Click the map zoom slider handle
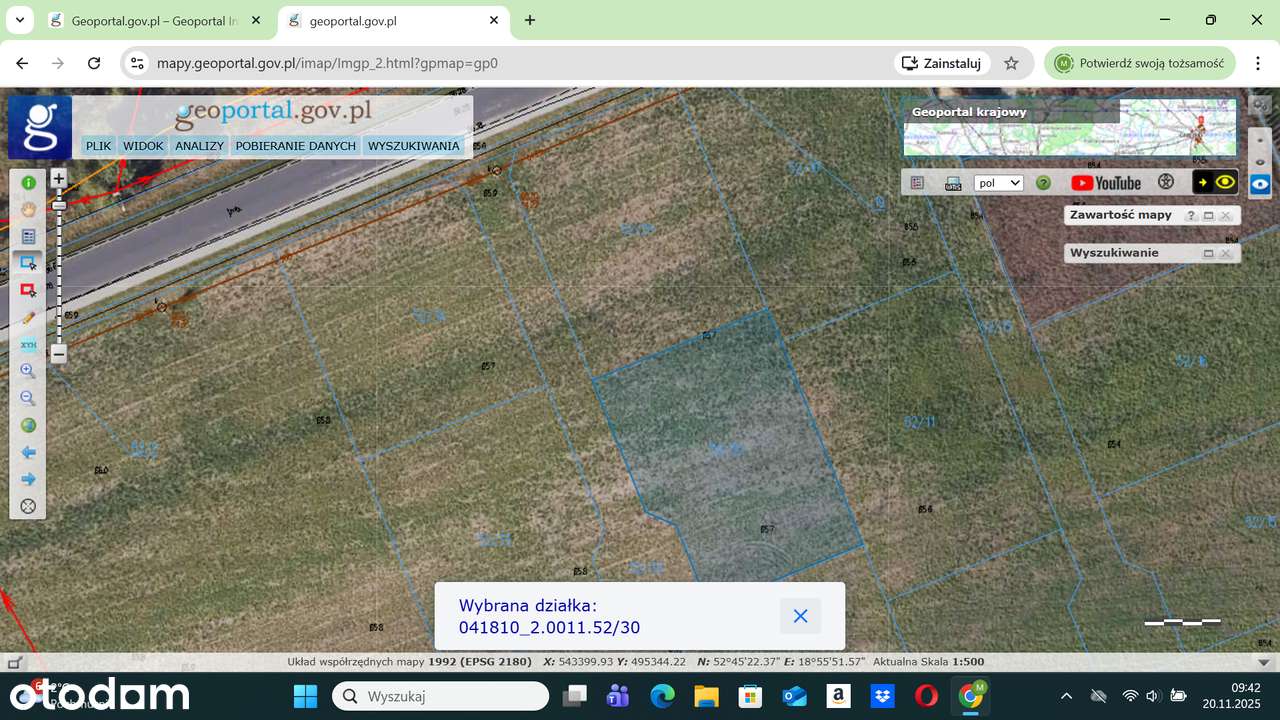Screen dimensions: 1280x720 coord(59,205)
